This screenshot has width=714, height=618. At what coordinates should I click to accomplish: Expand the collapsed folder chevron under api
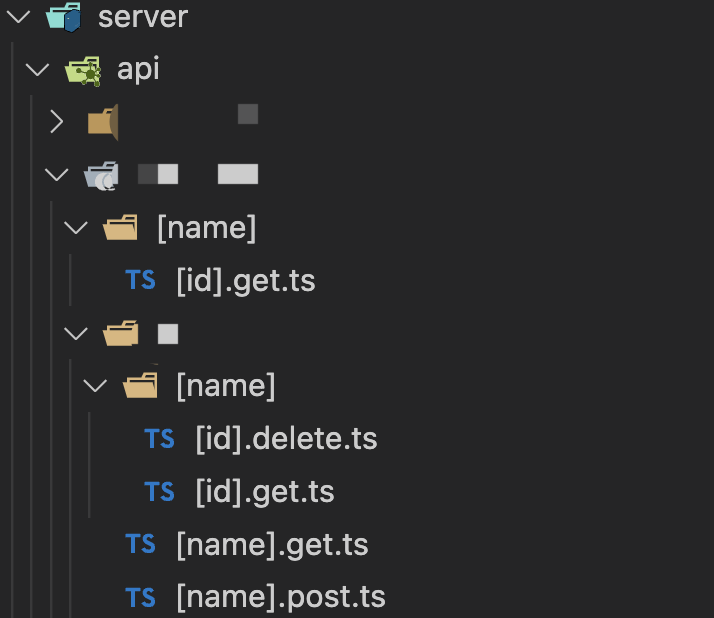tap(57, 123)
